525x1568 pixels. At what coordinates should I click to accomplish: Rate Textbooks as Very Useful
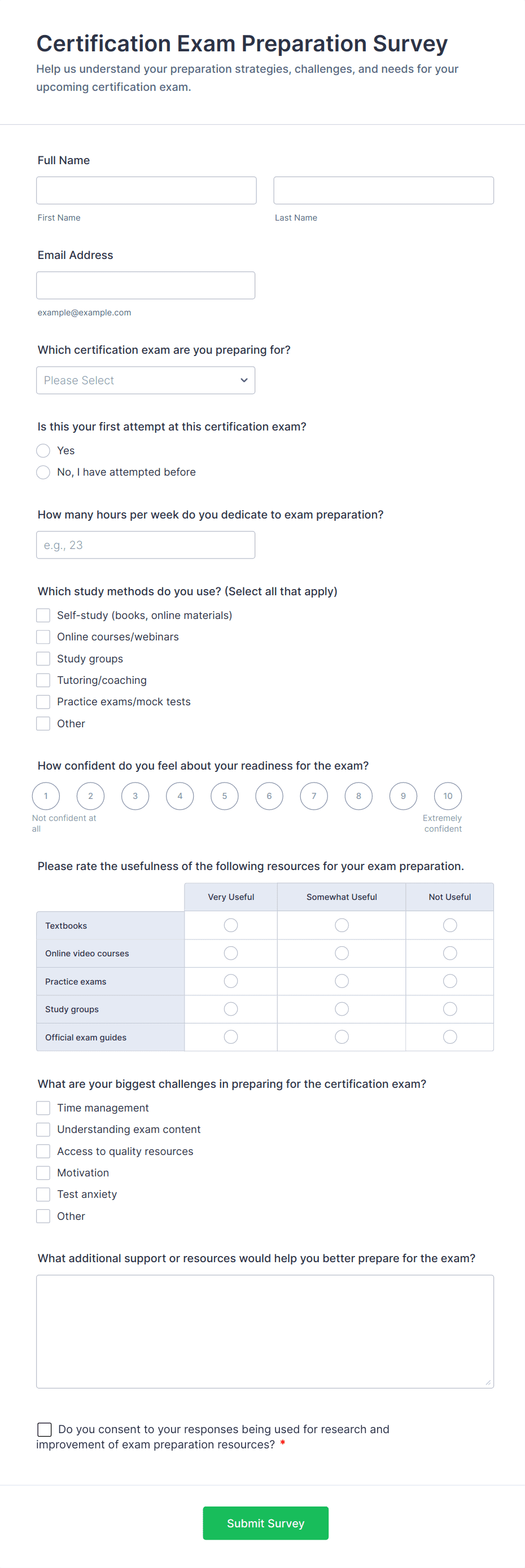(x=230, y=925)
